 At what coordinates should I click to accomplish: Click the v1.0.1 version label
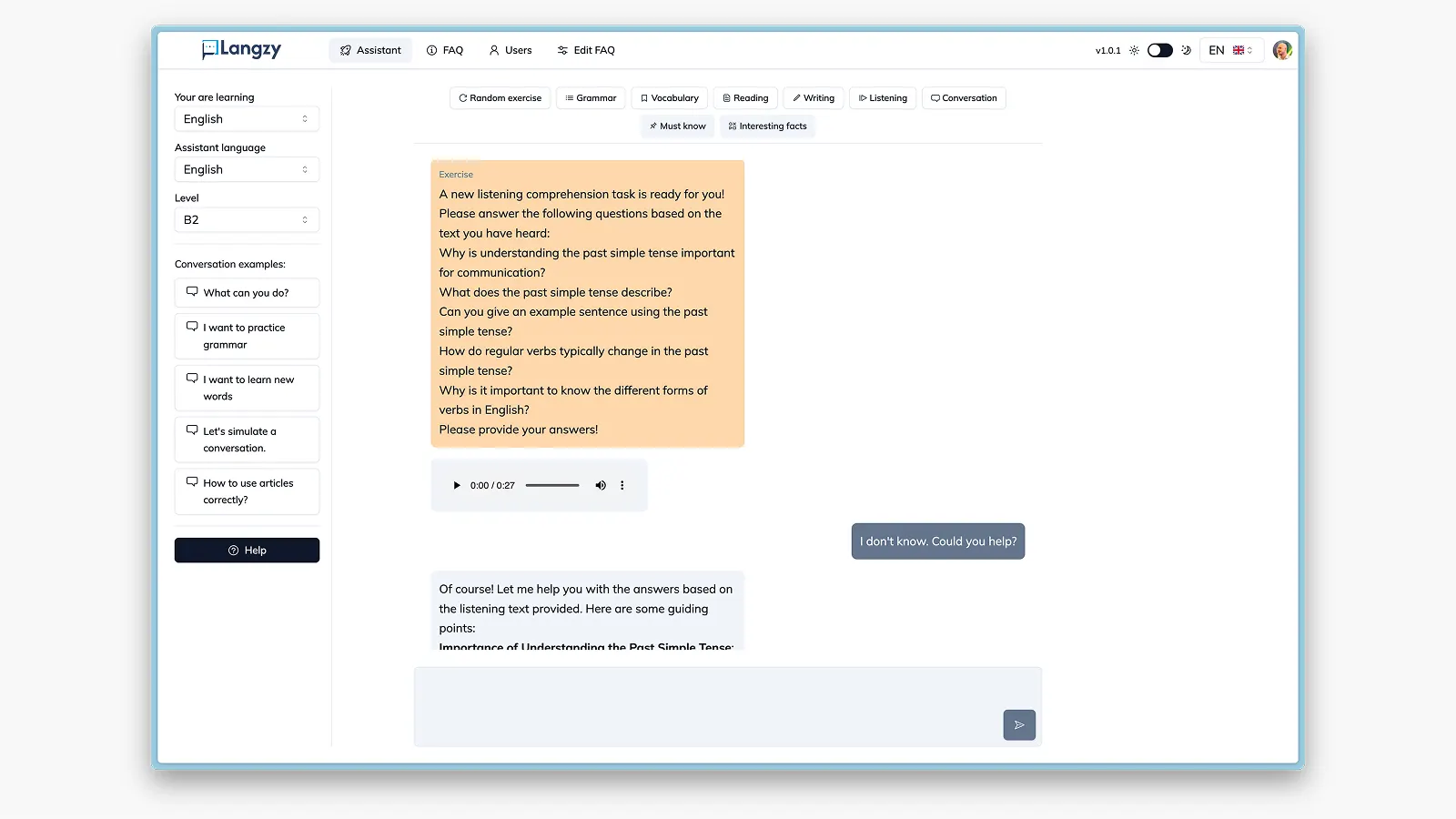click(x=1107, y=51)
